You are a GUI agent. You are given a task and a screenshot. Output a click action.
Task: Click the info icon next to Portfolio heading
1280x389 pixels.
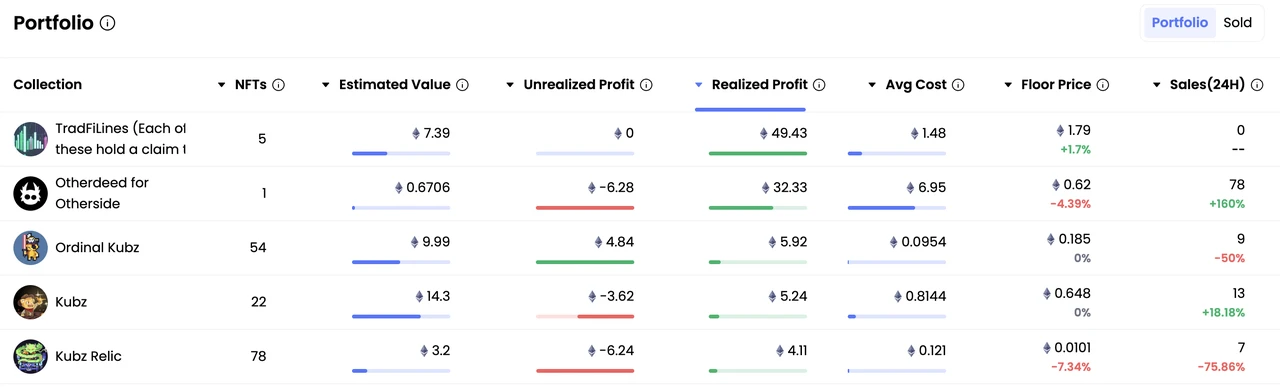(108, 23)
